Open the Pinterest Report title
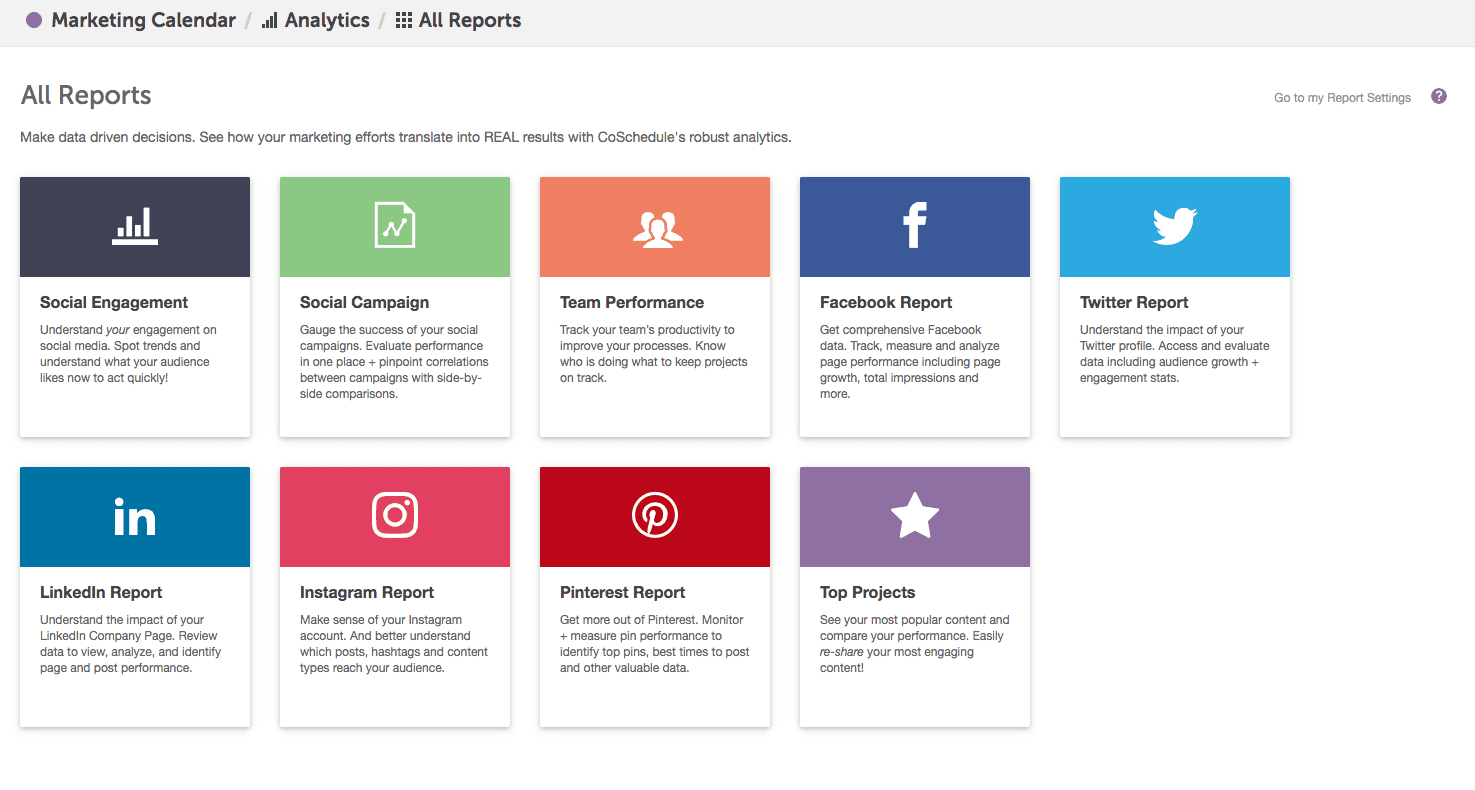The width and height of the screenshot is (1475, 790). [x=623, y=592]
